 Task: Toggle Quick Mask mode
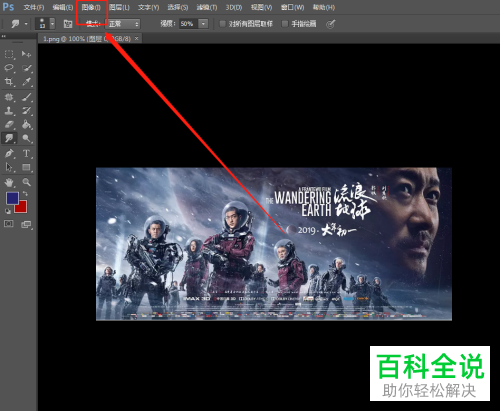(9, 224)
